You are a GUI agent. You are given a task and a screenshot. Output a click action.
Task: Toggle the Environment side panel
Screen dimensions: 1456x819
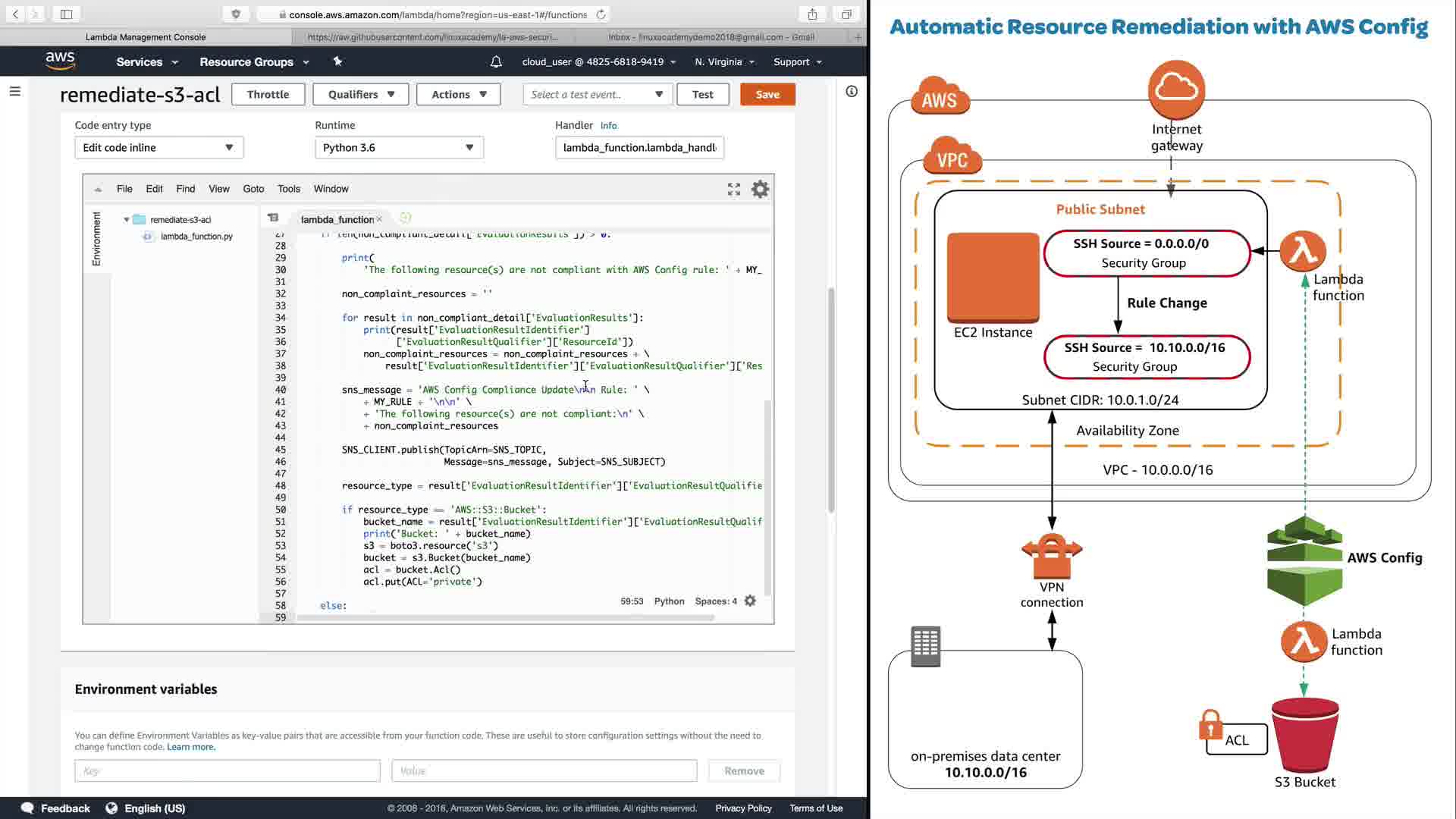(96, 238)
